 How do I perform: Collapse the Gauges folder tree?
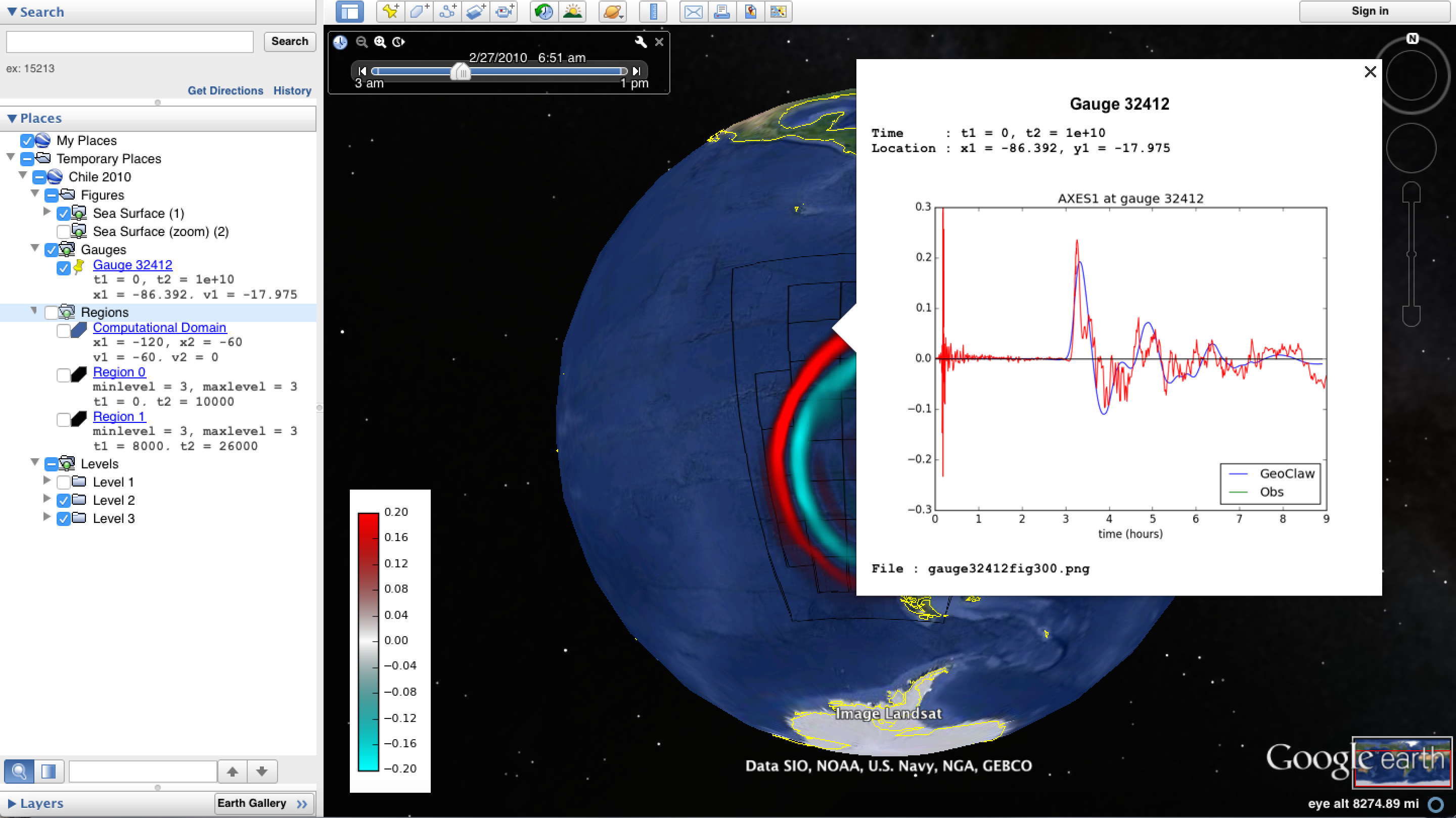(35, 249)
